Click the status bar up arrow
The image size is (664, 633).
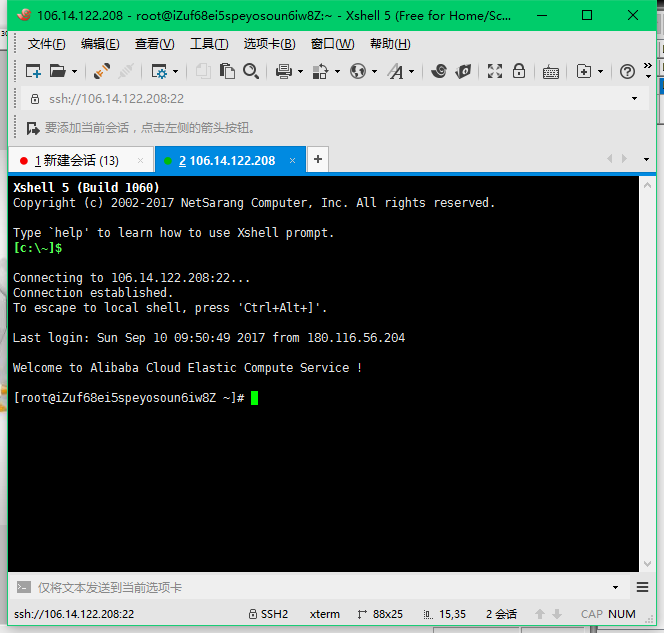[x=540, y=614]
